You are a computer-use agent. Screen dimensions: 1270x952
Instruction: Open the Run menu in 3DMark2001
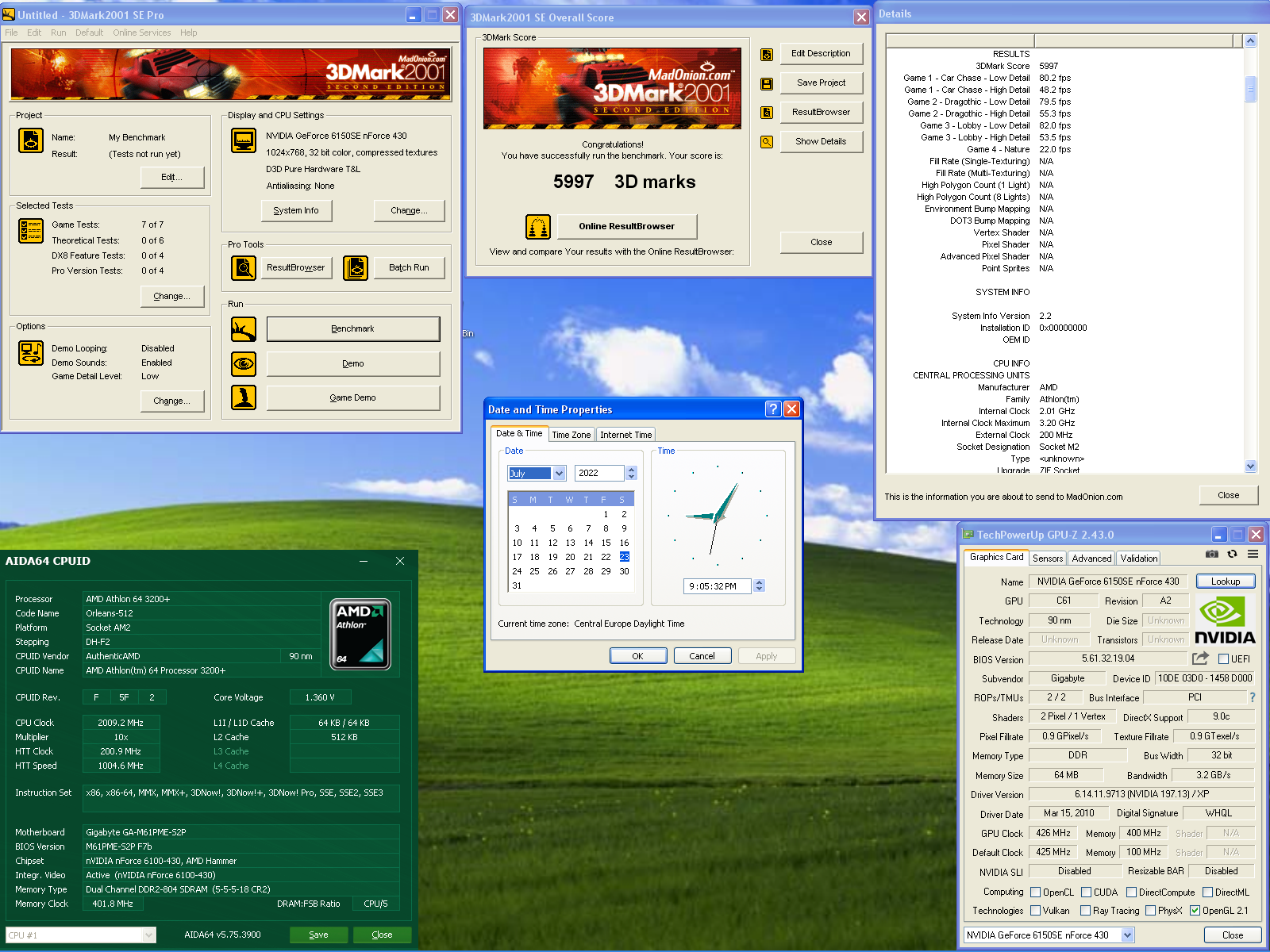[59, 33]
